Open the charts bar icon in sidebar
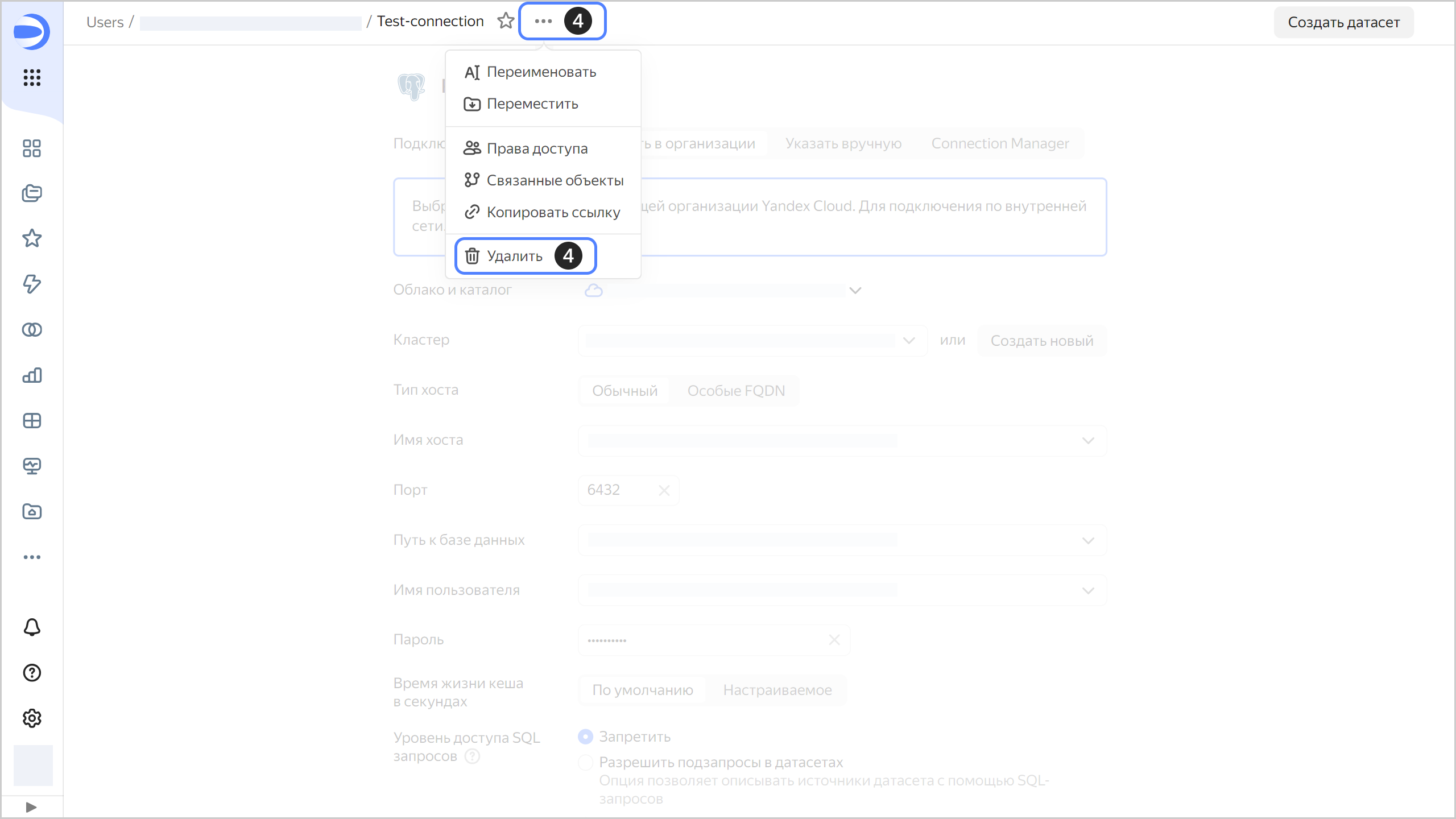The width and height of the screenshot is (1456, 819). (32, 375)
